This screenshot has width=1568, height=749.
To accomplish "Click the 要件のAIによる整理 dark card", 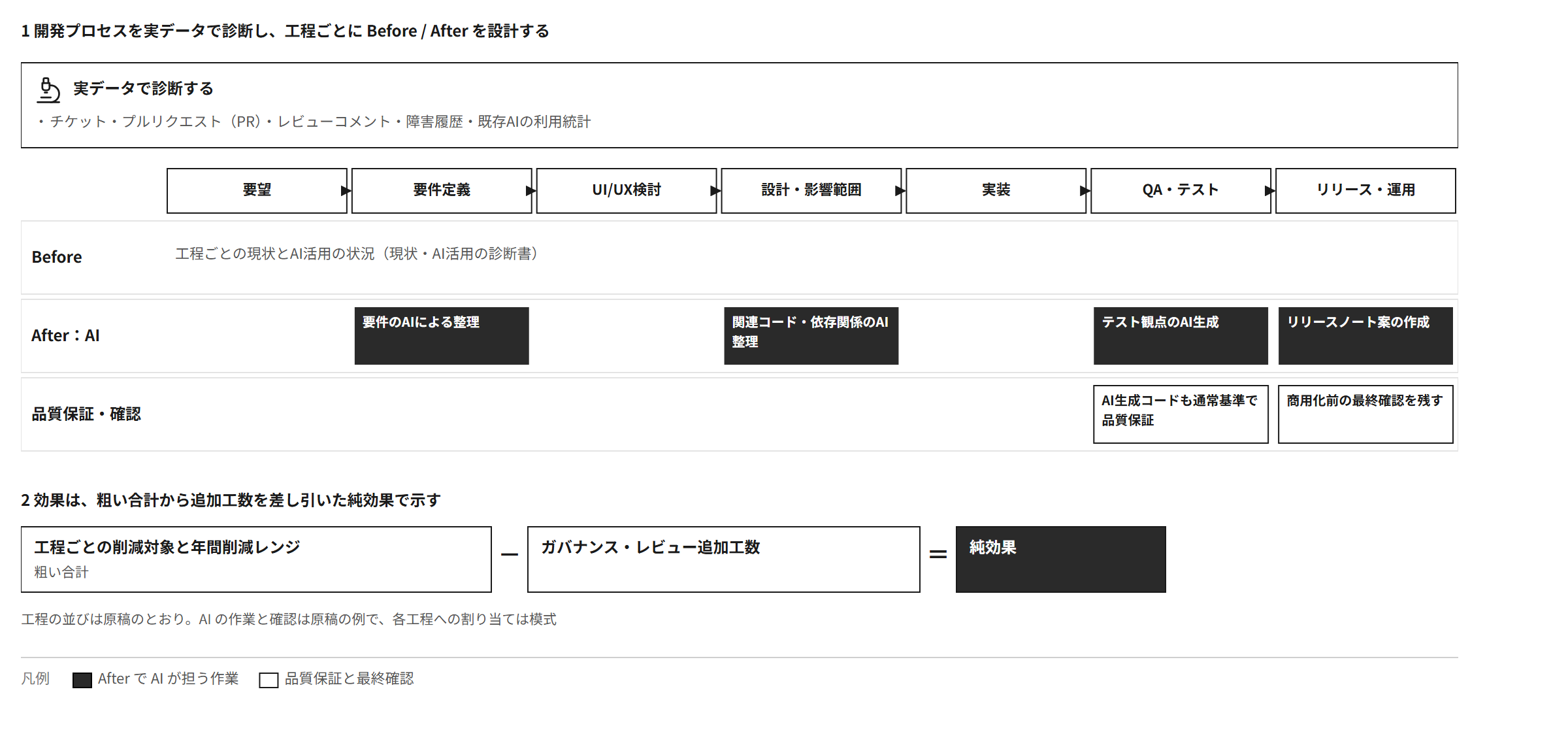I will point(442,336).
